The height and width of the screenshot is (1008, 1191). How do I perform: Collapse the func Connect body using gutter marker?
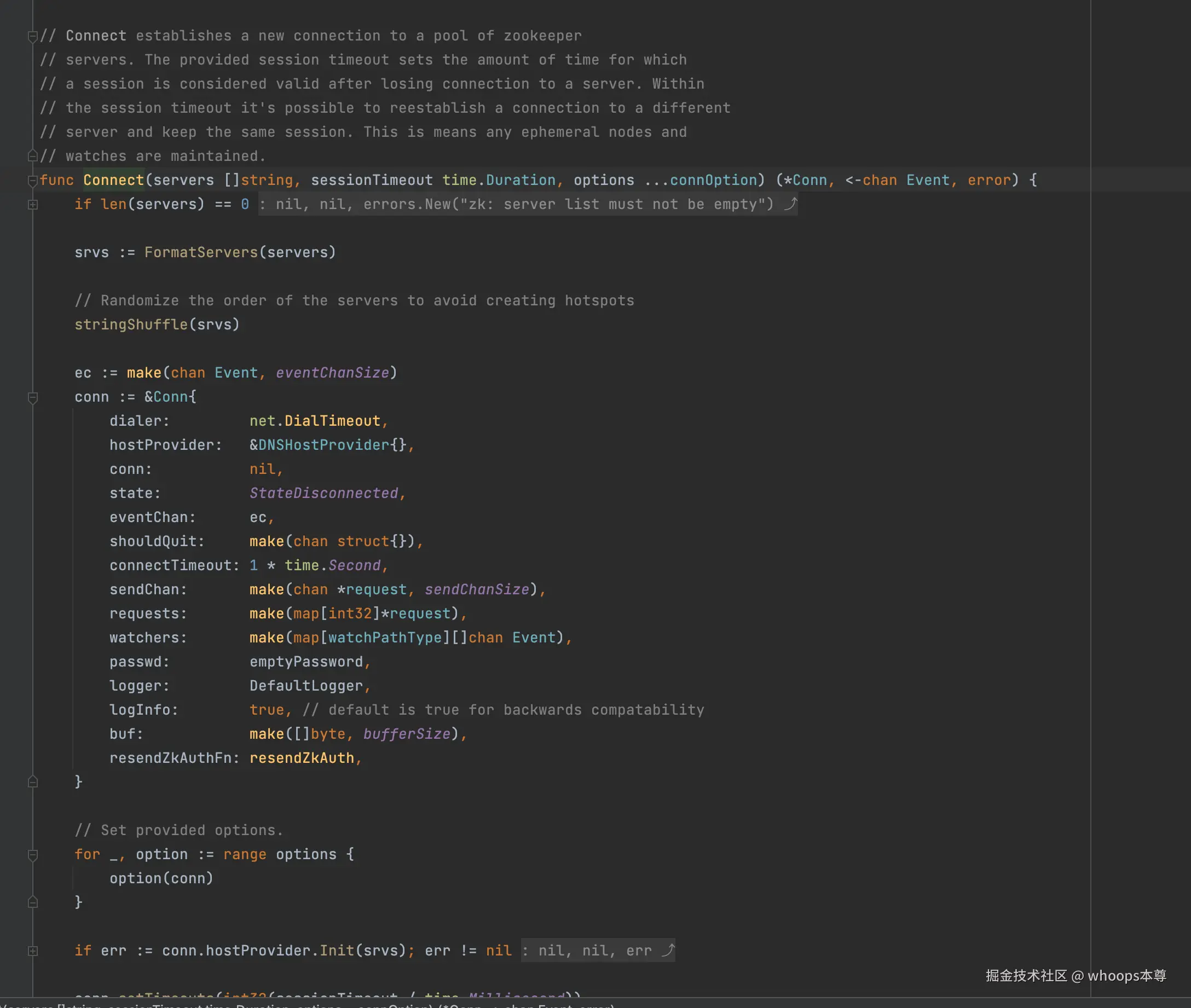tap(33, 181)
